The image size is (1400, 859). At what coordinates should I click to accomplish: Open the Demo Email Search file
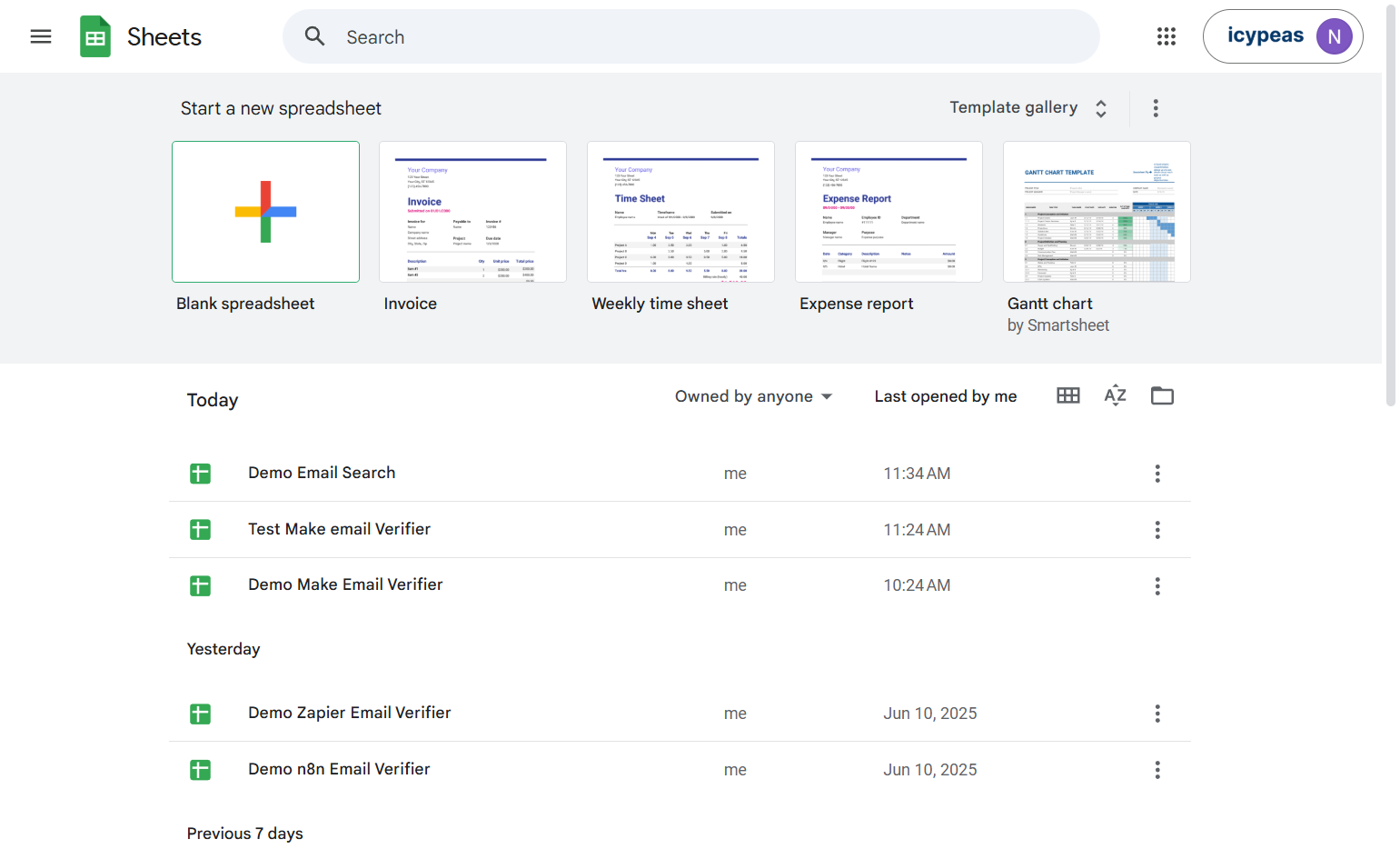coord(680,474)
